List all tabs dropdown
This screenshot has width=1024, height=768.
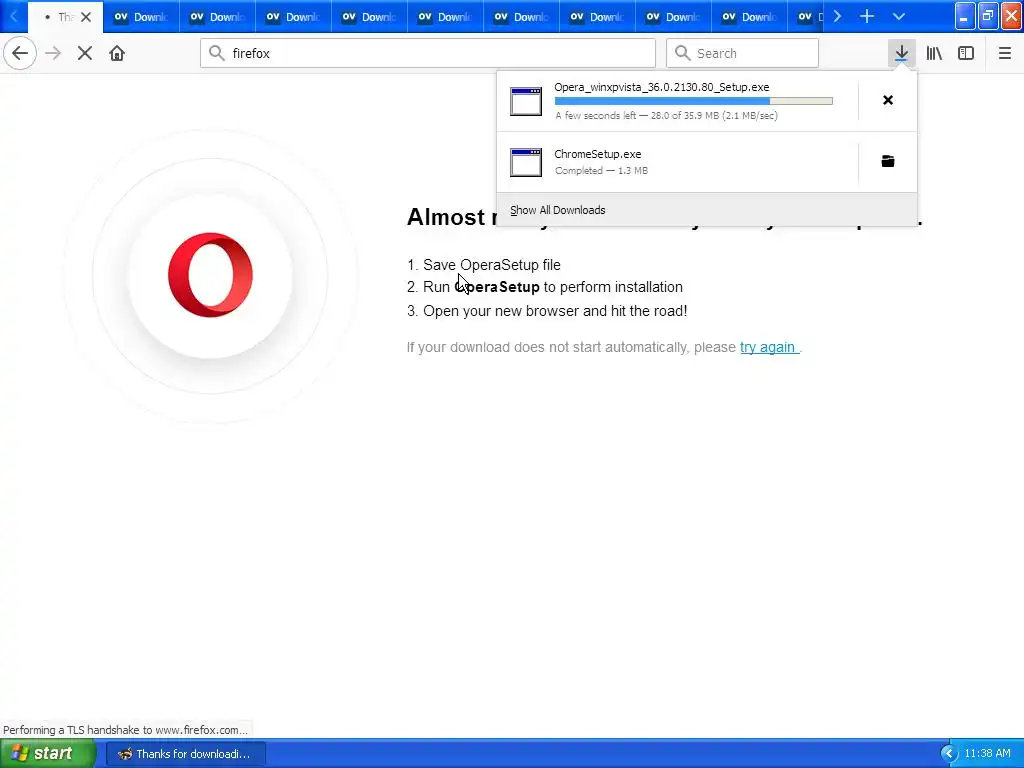pos(899,16)
